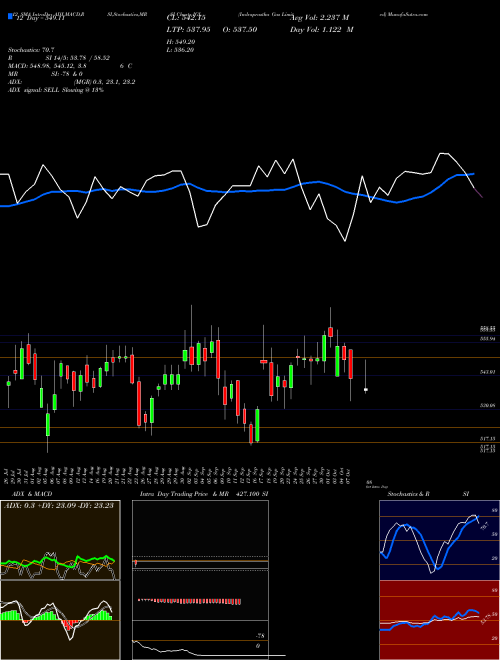Select the Stochastics: 70.7 reading
The image size is (500, 660).
coord(31,50)
